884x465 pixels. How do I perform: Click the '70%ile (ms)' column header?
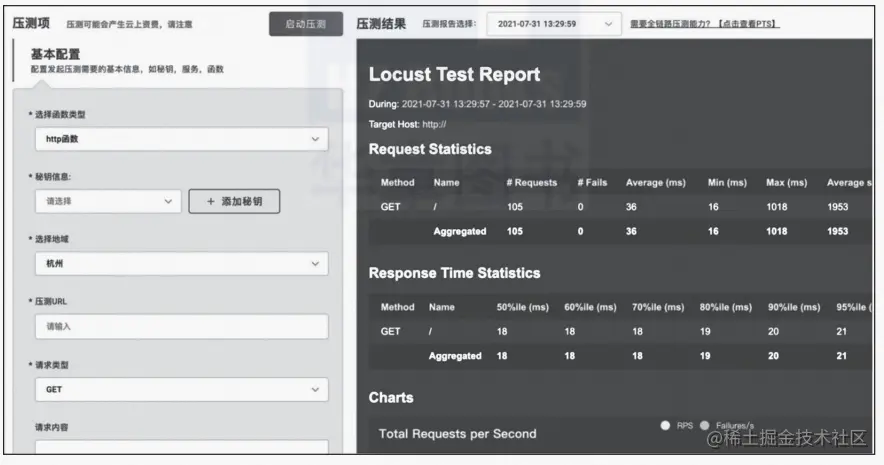(658, 307)
